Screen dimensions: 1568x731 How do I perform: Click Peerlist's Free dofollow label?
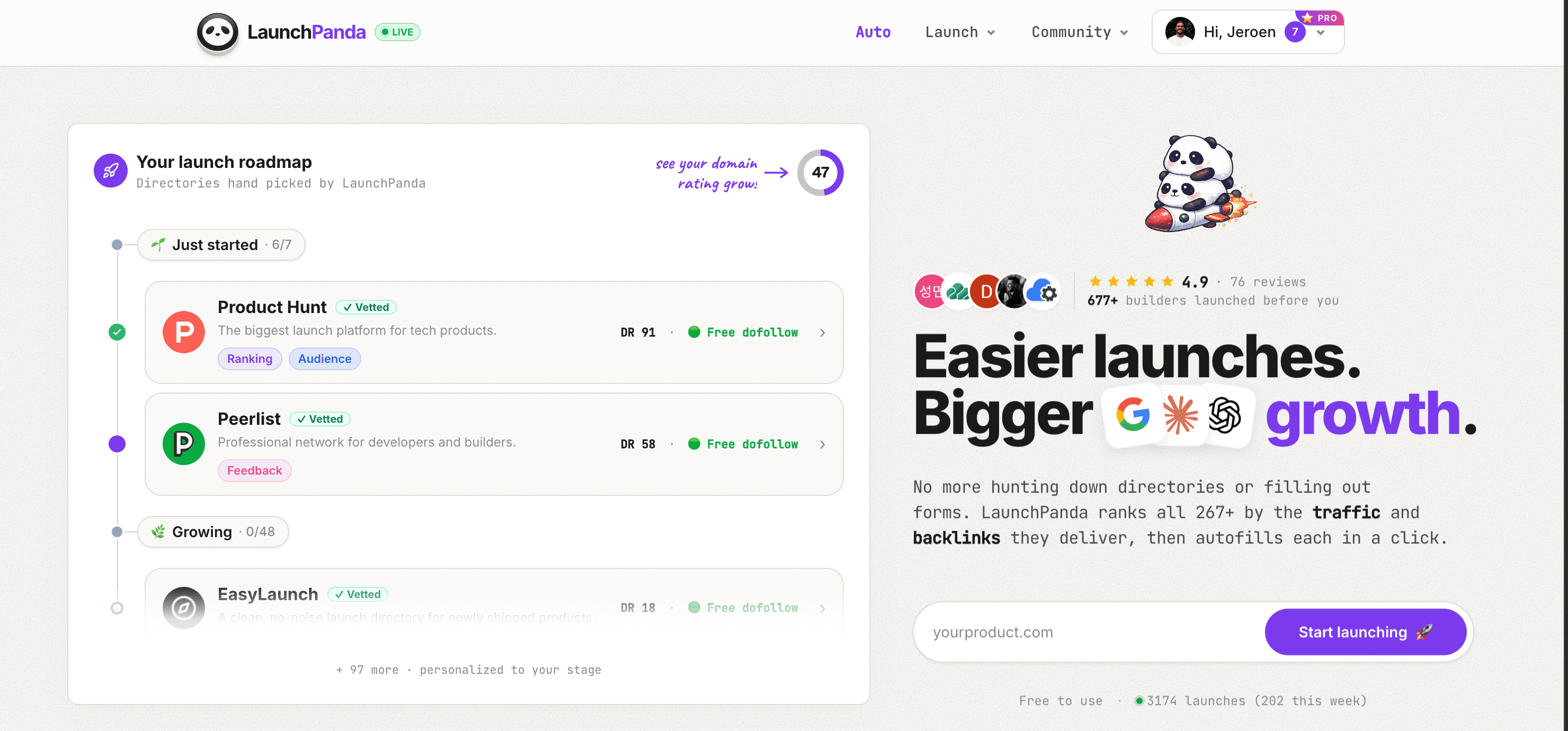[743, 444]
